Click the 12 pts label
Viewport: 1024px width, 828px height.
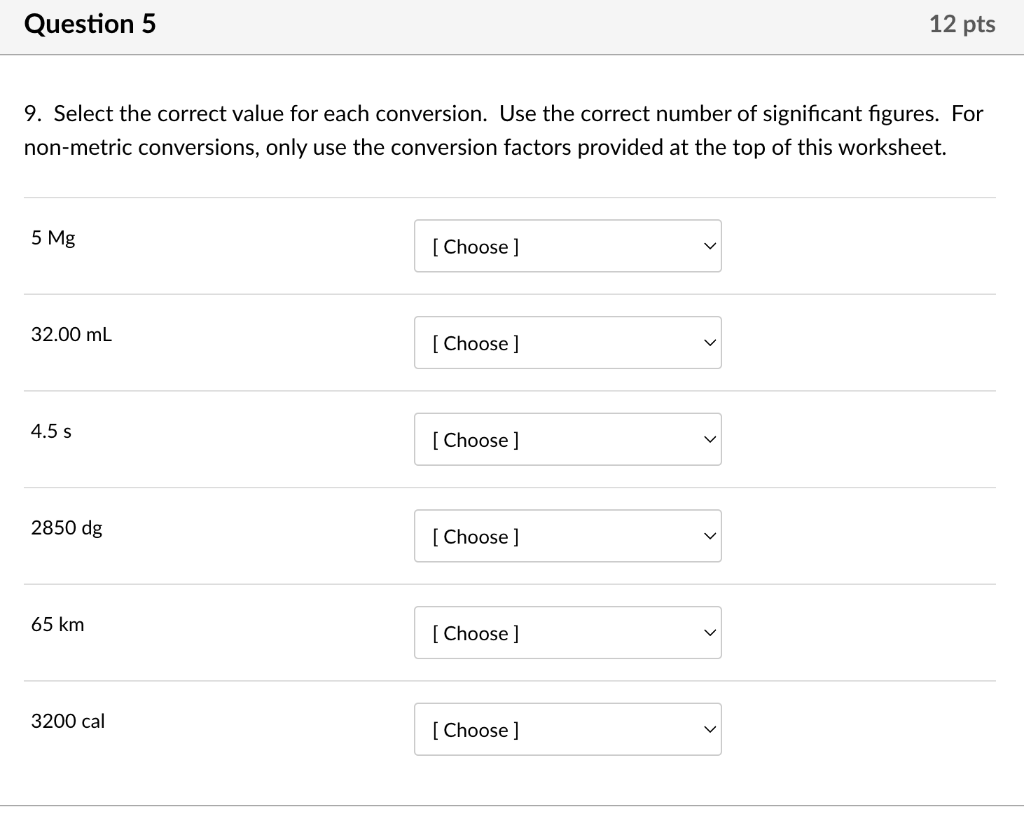point(961,24)
